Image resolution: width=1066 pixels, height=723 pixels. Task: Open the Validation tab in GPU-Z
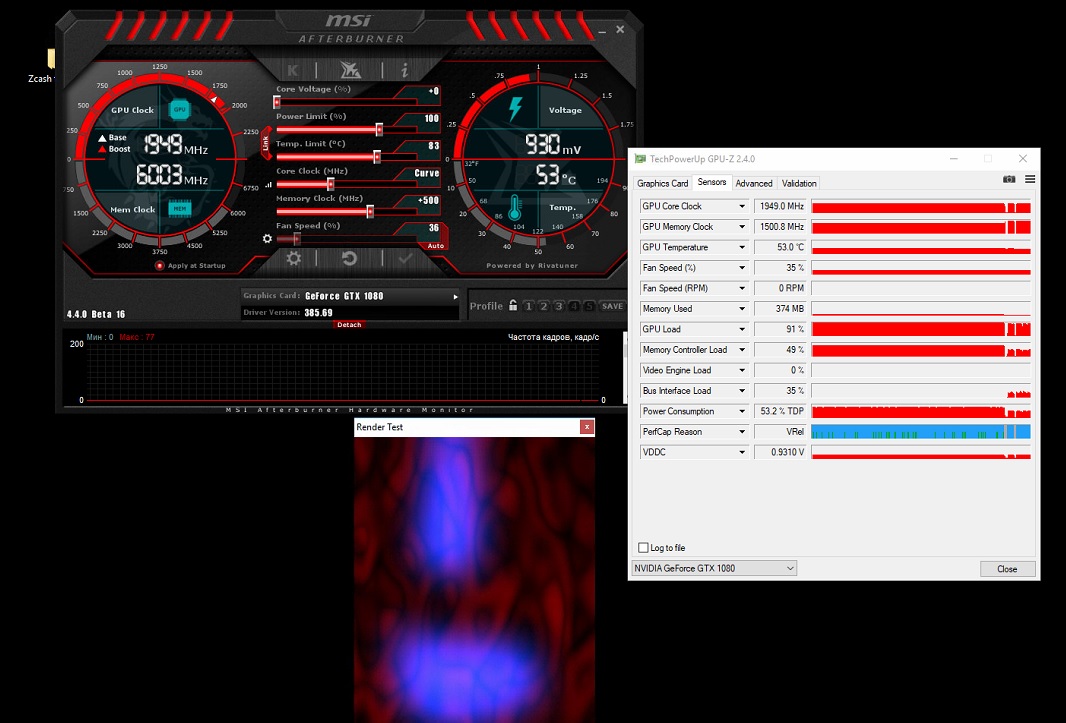pos(799,183)
